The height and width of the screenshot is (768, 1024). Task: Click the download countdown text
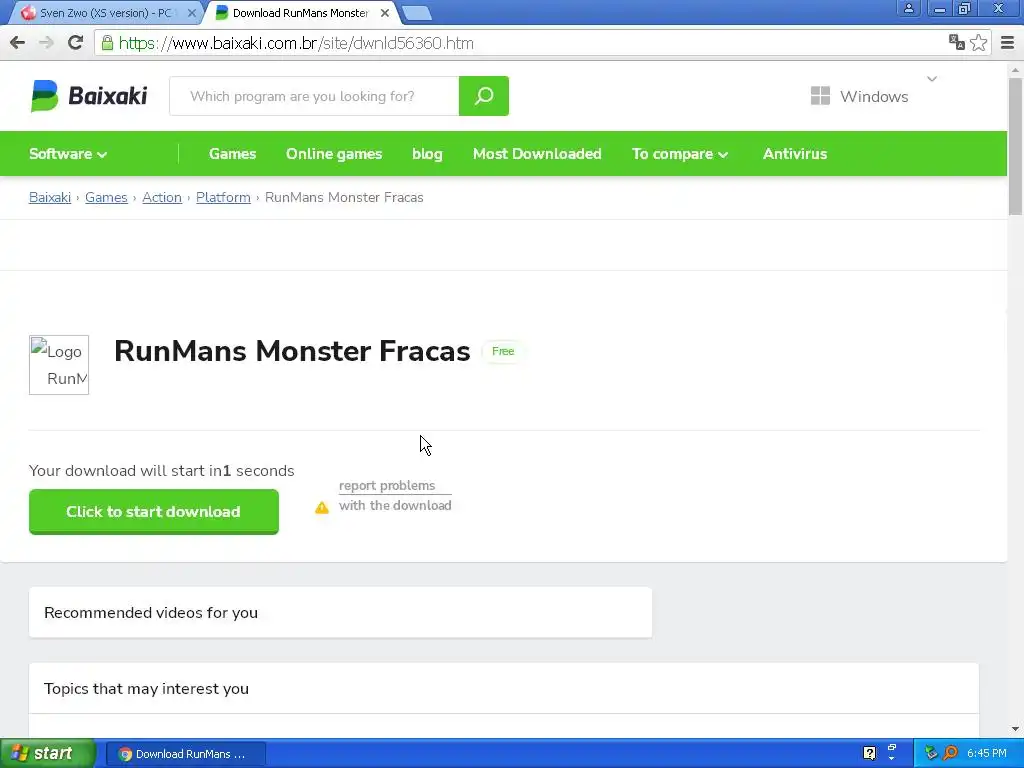[161, 471]
